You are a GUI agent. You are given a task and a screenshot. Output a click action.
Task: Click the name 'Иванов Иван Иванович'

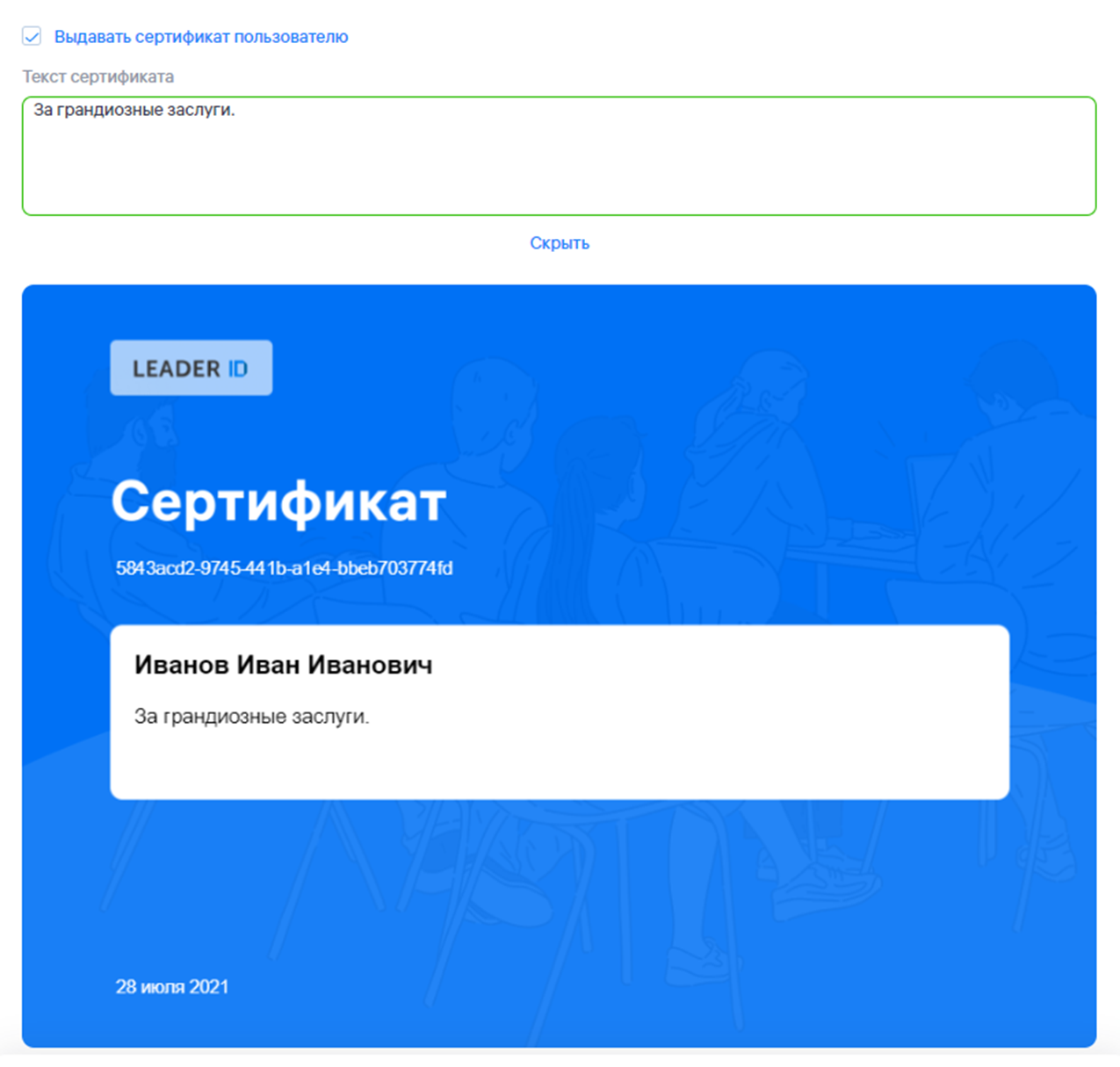[283, 665]
